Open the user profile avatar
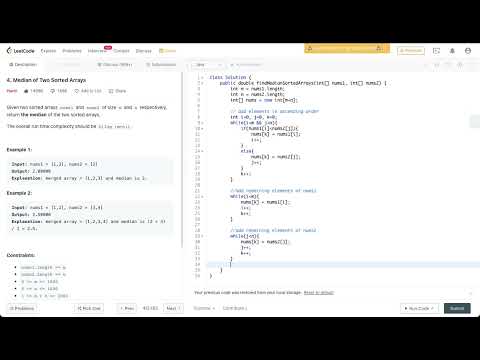 pos(468,51)
